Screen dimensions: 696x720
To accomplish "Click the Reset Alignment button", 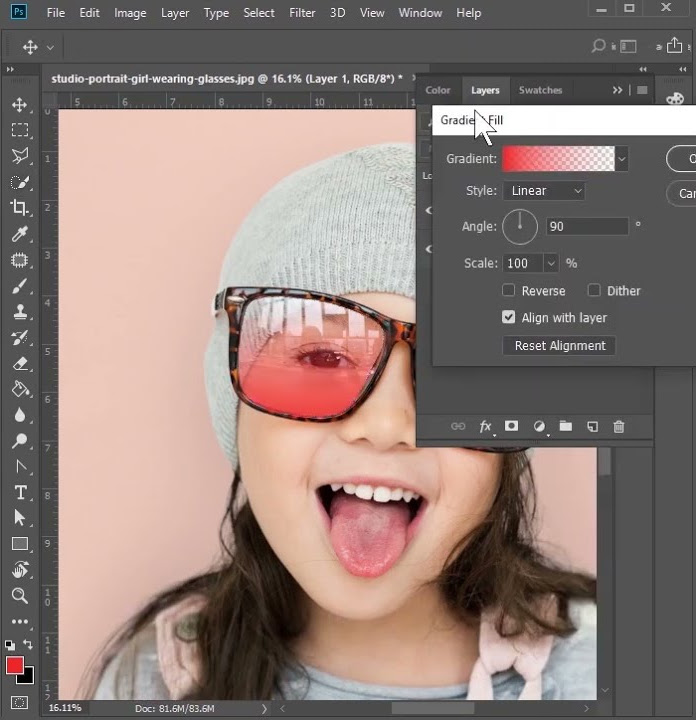I will pyautogui.click(x=559, y=345).
